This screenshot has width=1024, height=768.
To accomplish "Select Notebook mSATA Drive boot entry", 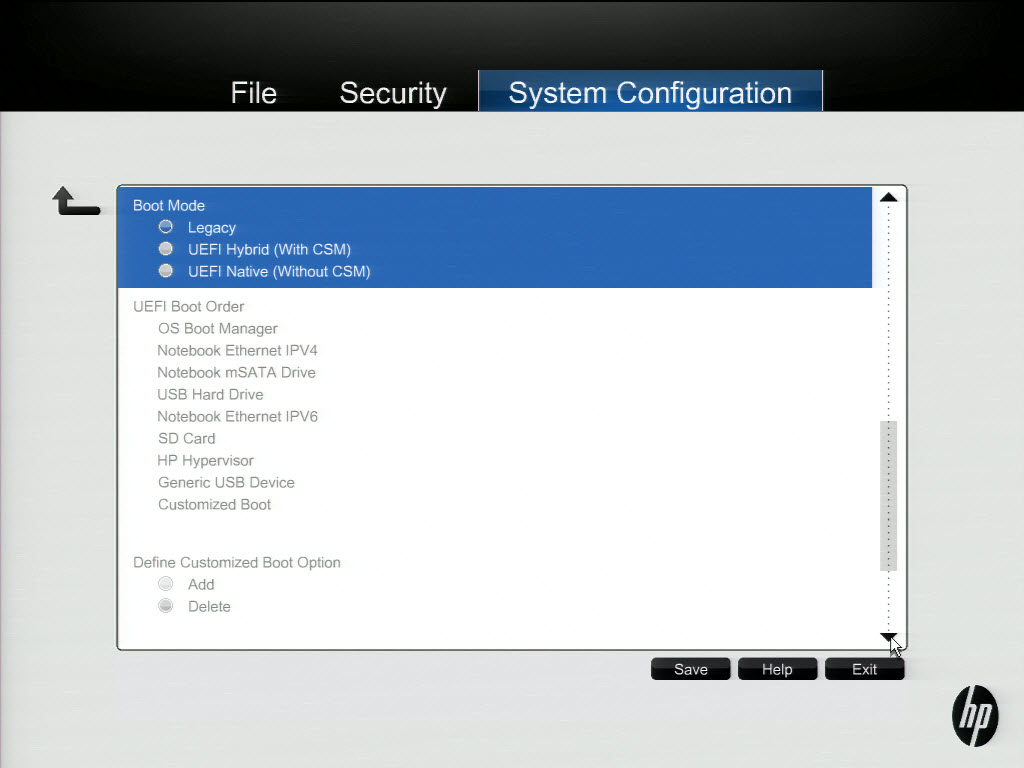I will click(236, 372).
